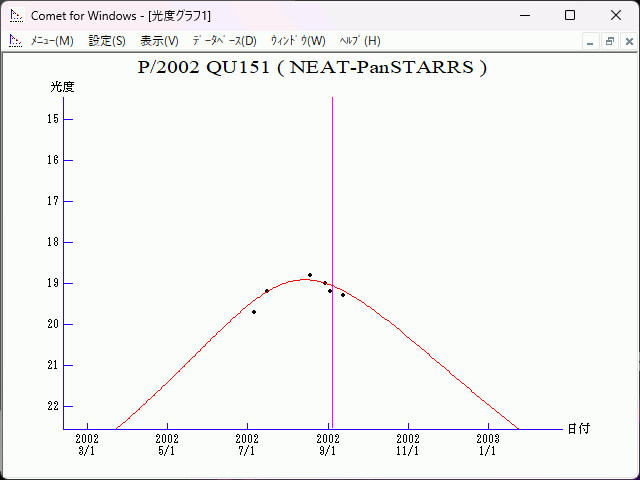This screenshot has width=640, height=480.
Task: Close the inner light curve graph window
Action: point(627,41)
